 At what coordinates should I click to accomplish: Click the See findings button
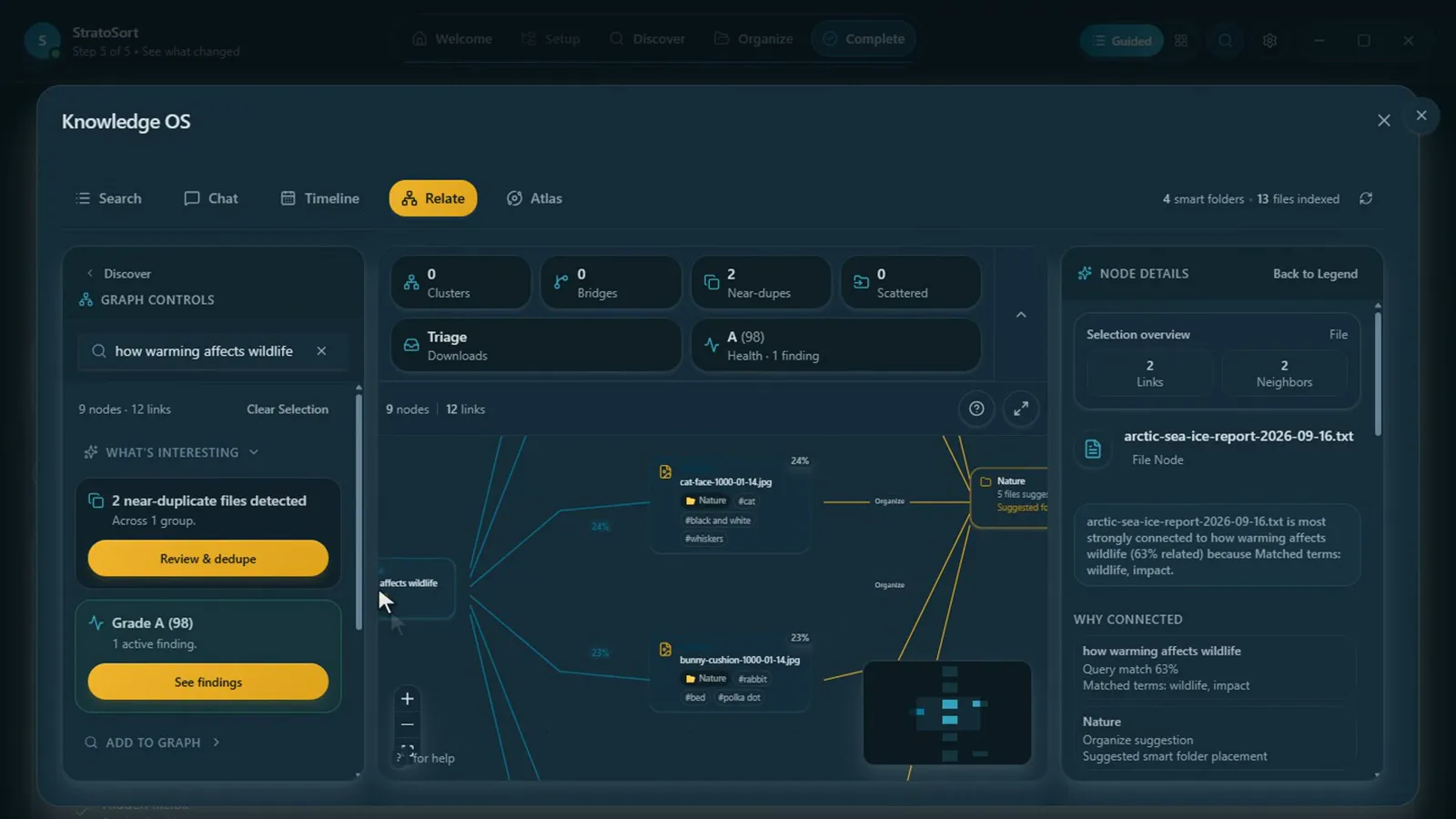click(208, 682)
